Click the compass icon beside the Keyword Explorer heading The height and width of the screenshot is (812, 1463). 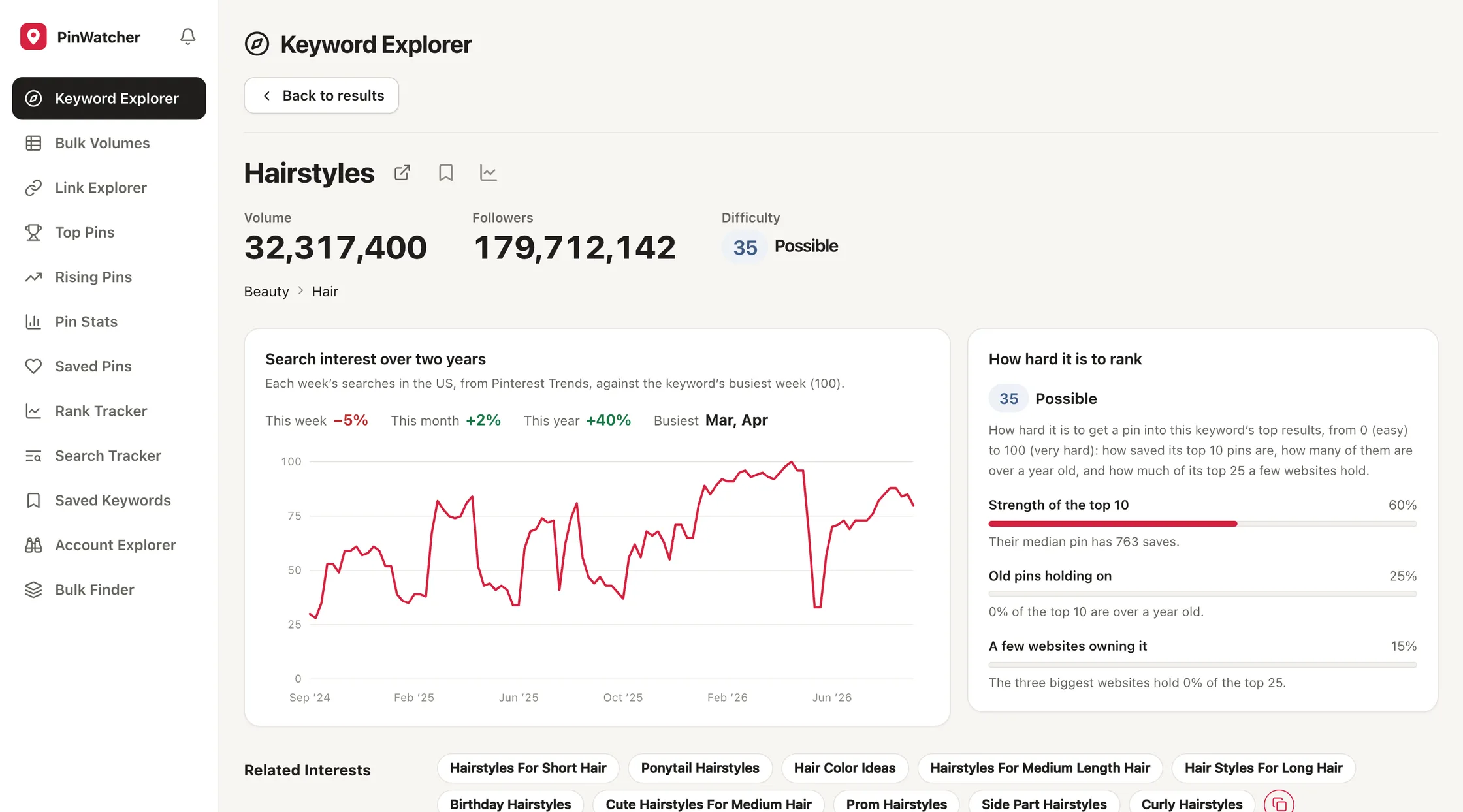(257, 44)
